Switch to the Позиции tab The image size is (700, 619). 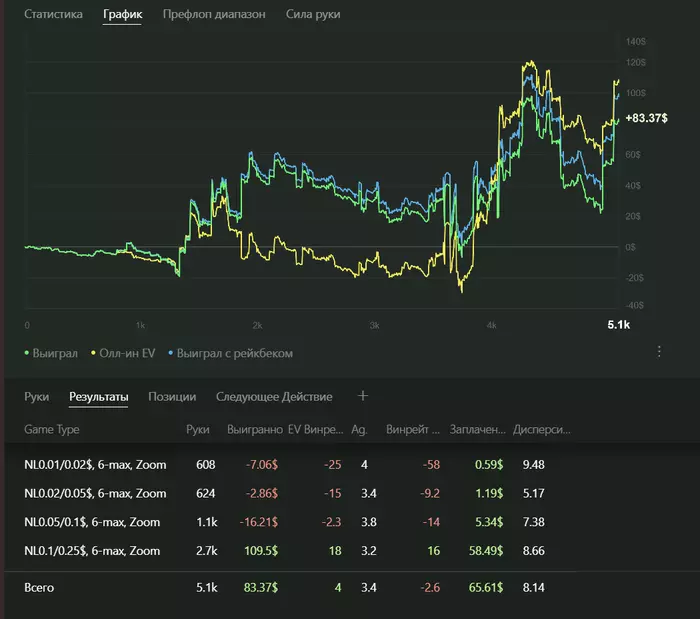(x=172, y=397)
